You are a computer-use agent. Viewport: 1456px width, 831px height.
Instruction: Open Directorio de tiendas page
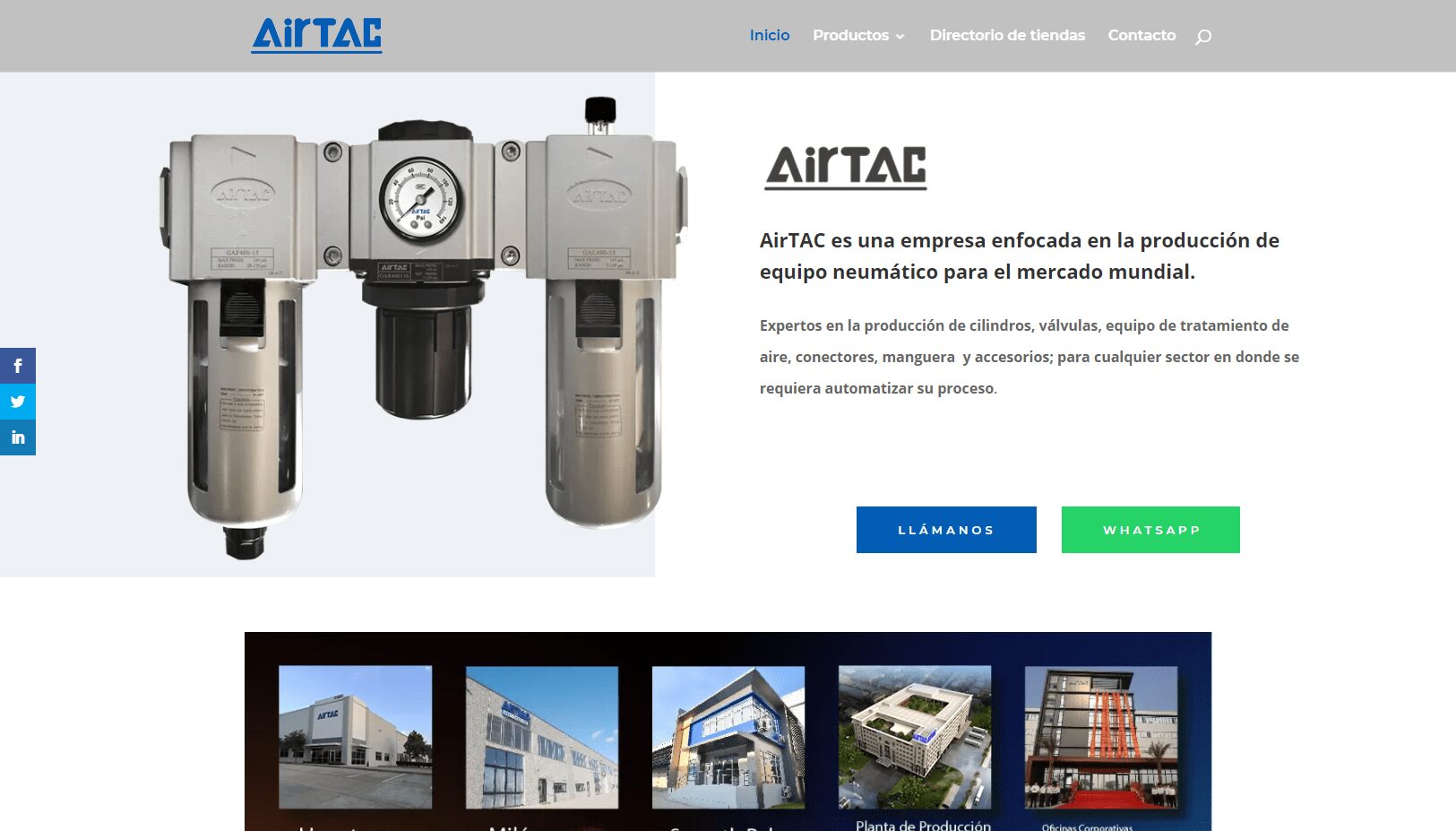pyautogui.click(x=1007, y=35)
